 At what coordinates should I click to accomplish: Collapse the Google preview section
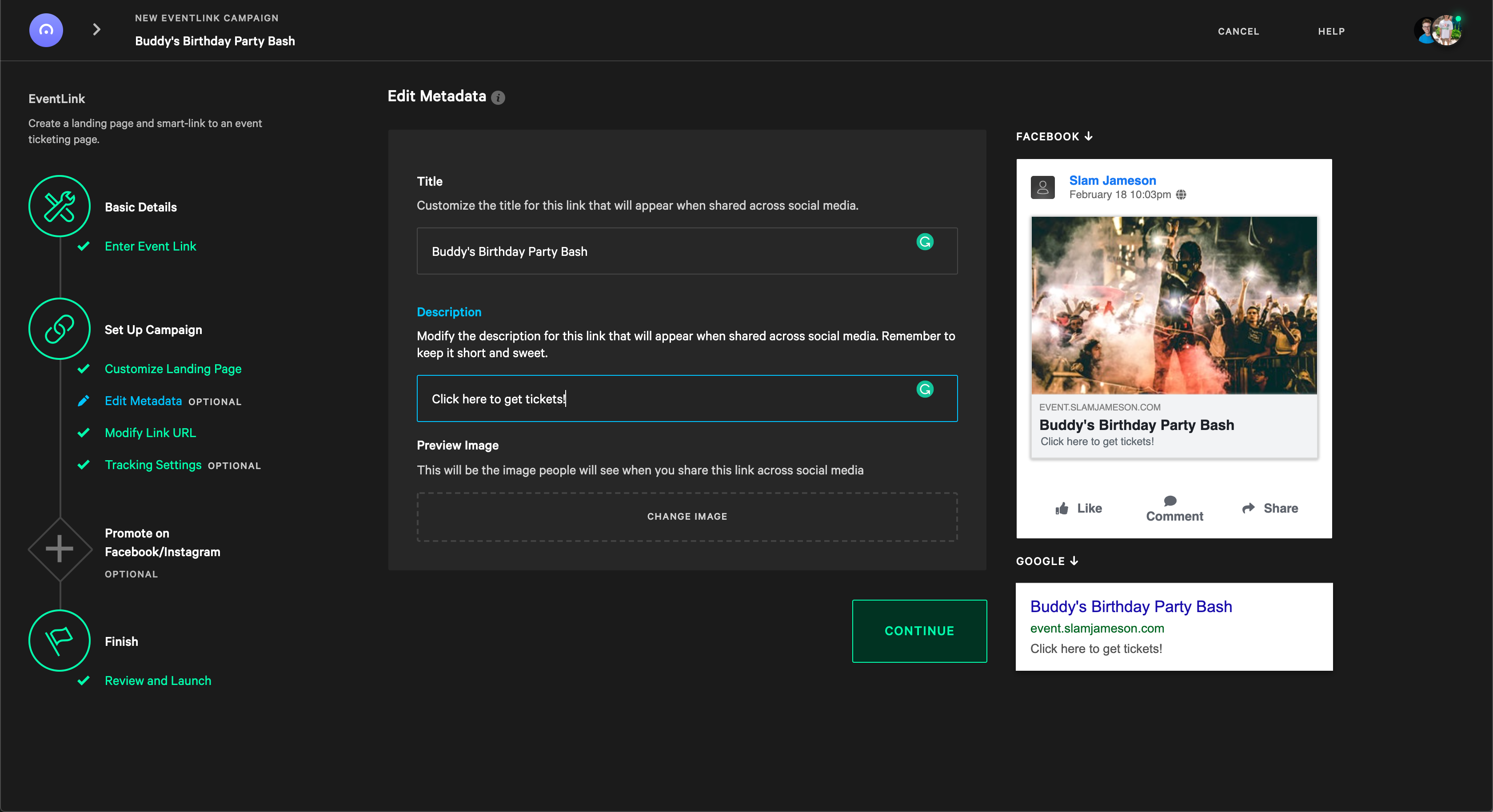(1047, 561)
